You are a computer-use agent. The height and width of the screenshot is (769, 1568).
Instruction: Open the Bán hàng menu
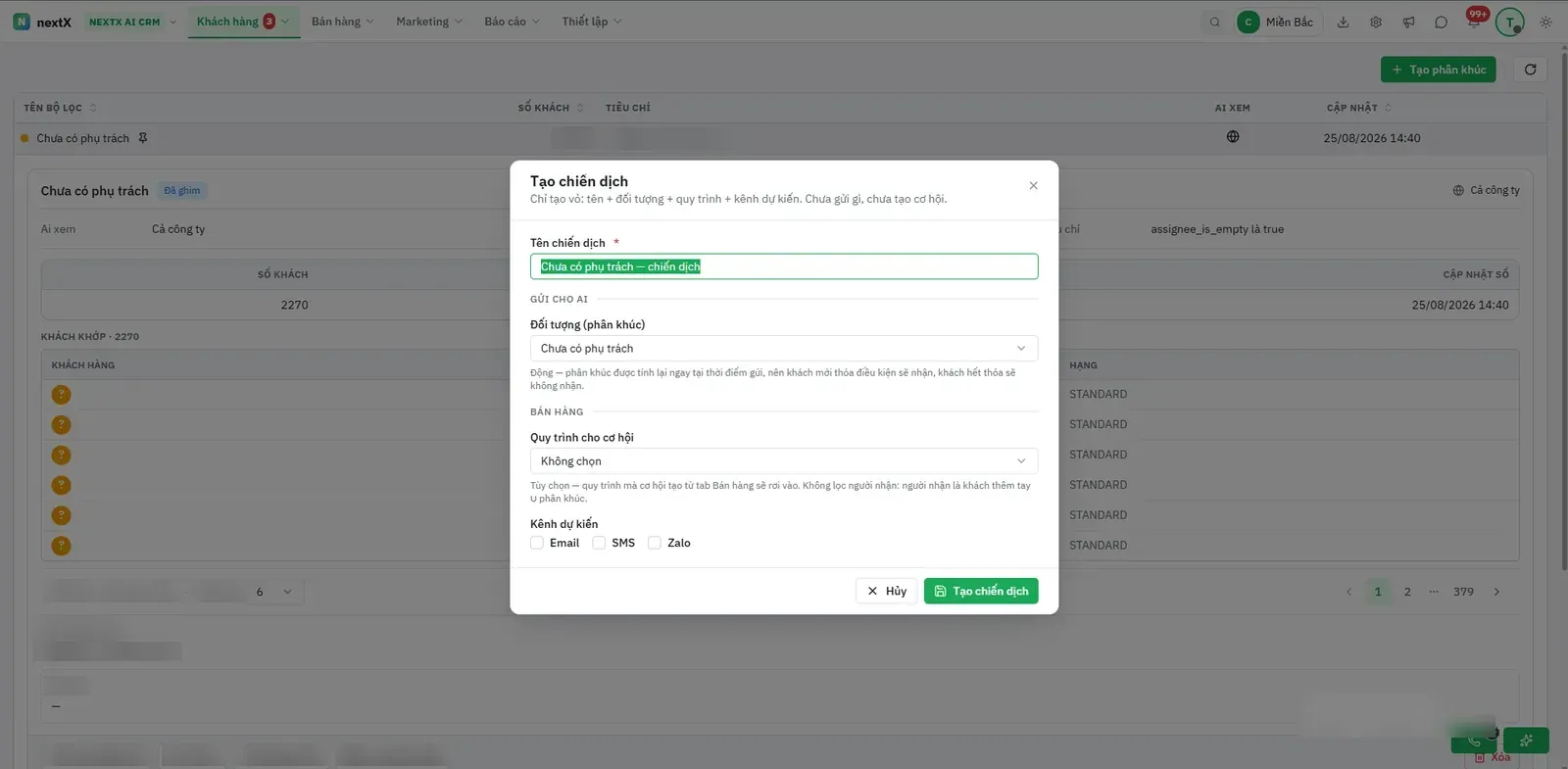click(x=342, y=22)
